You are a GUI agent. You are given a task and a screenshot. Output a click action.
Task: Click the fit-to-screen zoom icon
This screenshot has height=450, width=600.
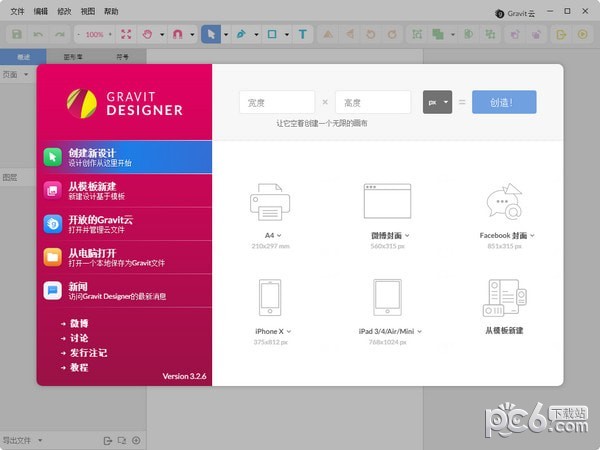(125, 34)
